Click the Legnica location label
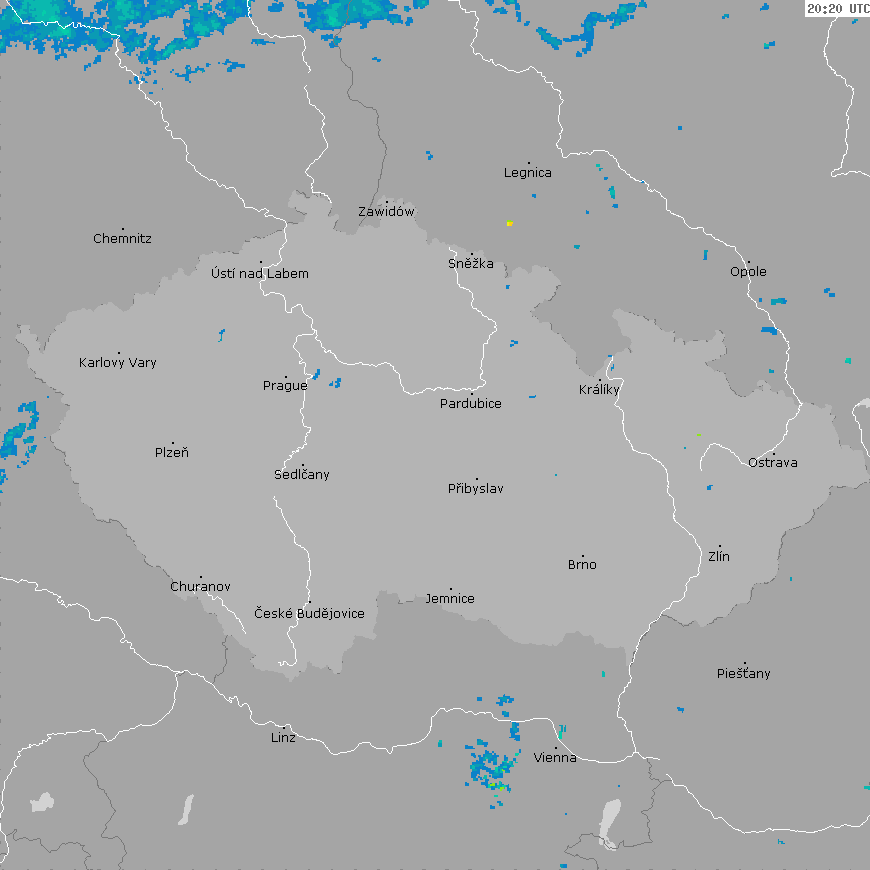 [x=527, y=173]
